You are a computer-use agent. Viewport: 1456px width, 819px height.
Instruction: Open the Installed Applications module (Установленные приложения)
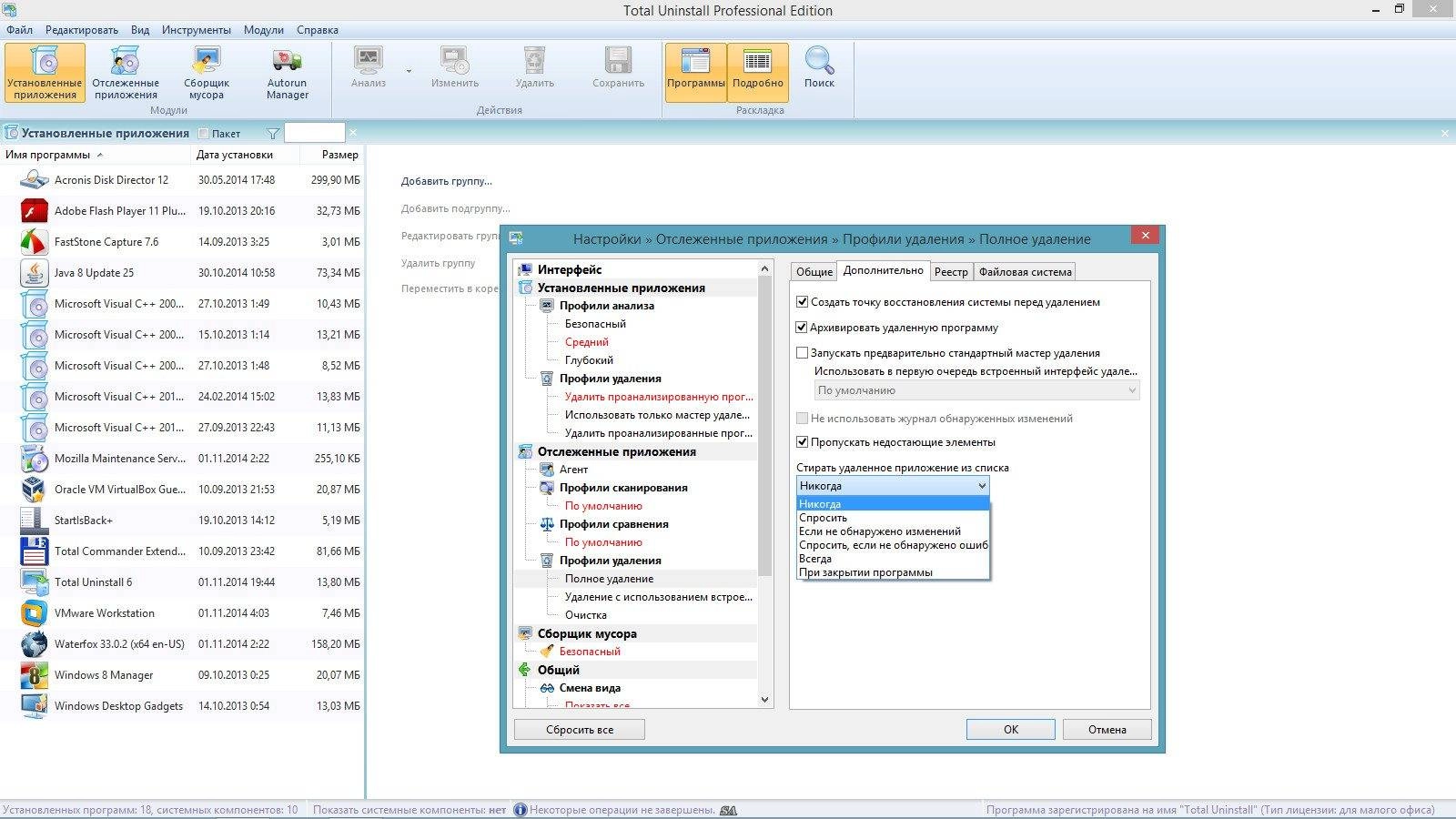coord(45,73)
